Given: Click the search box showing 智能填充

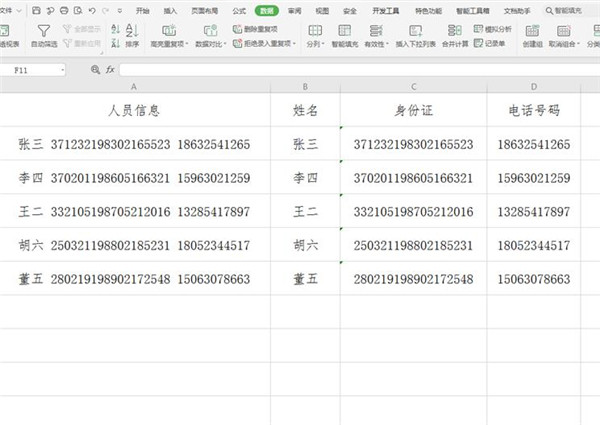Looking at the screenshot, I should (x=569, y=11).
